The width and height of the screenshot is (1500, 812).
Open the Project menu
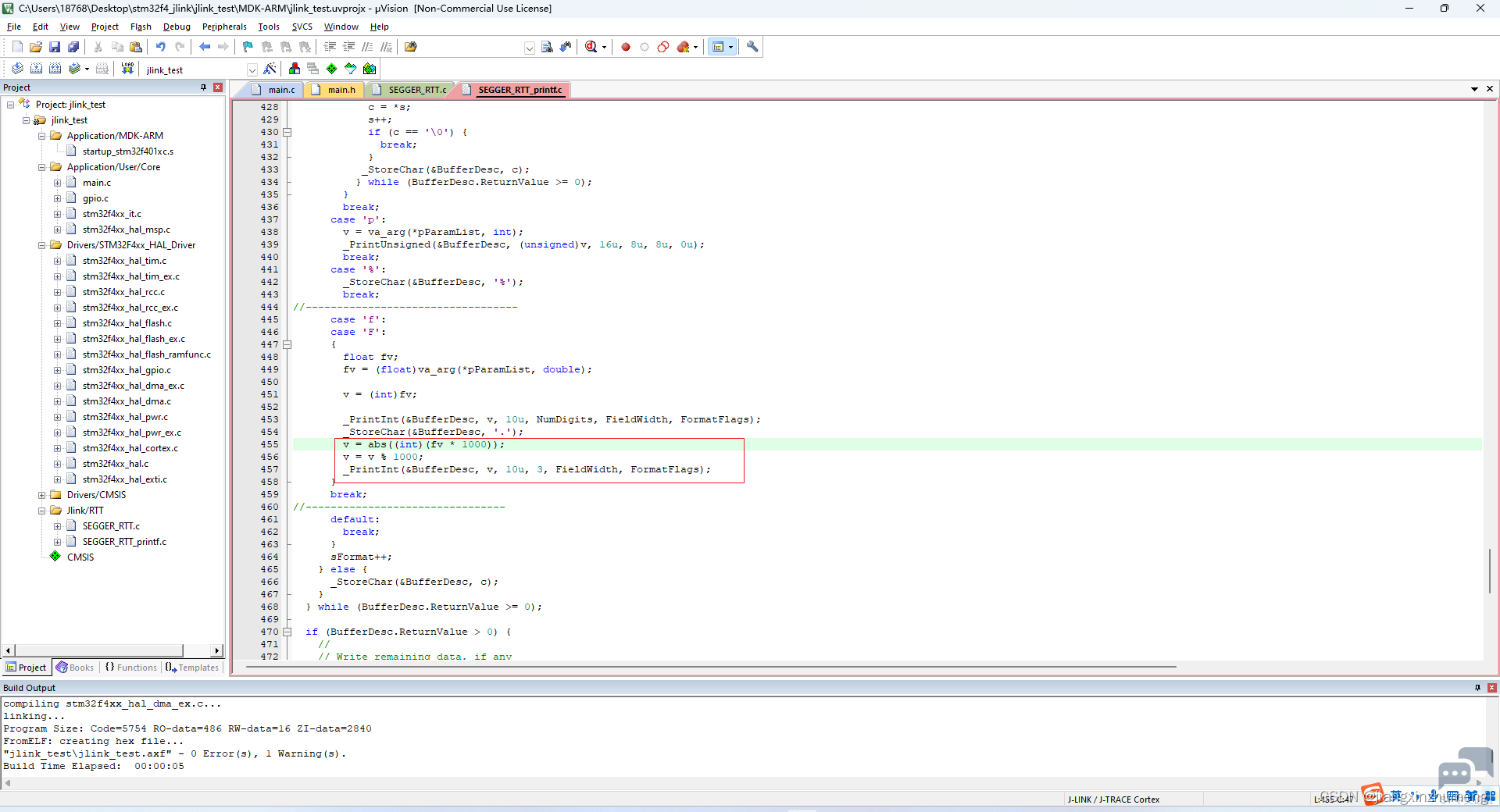pos(105,27)
